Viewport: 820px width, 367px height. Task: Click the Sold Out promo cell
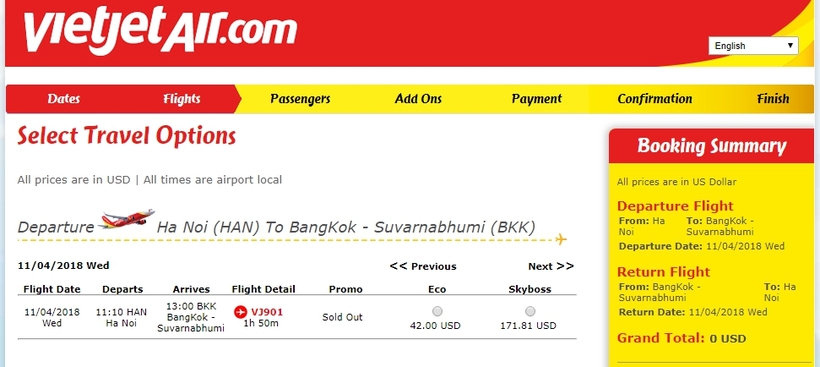[x=343, y=317]
